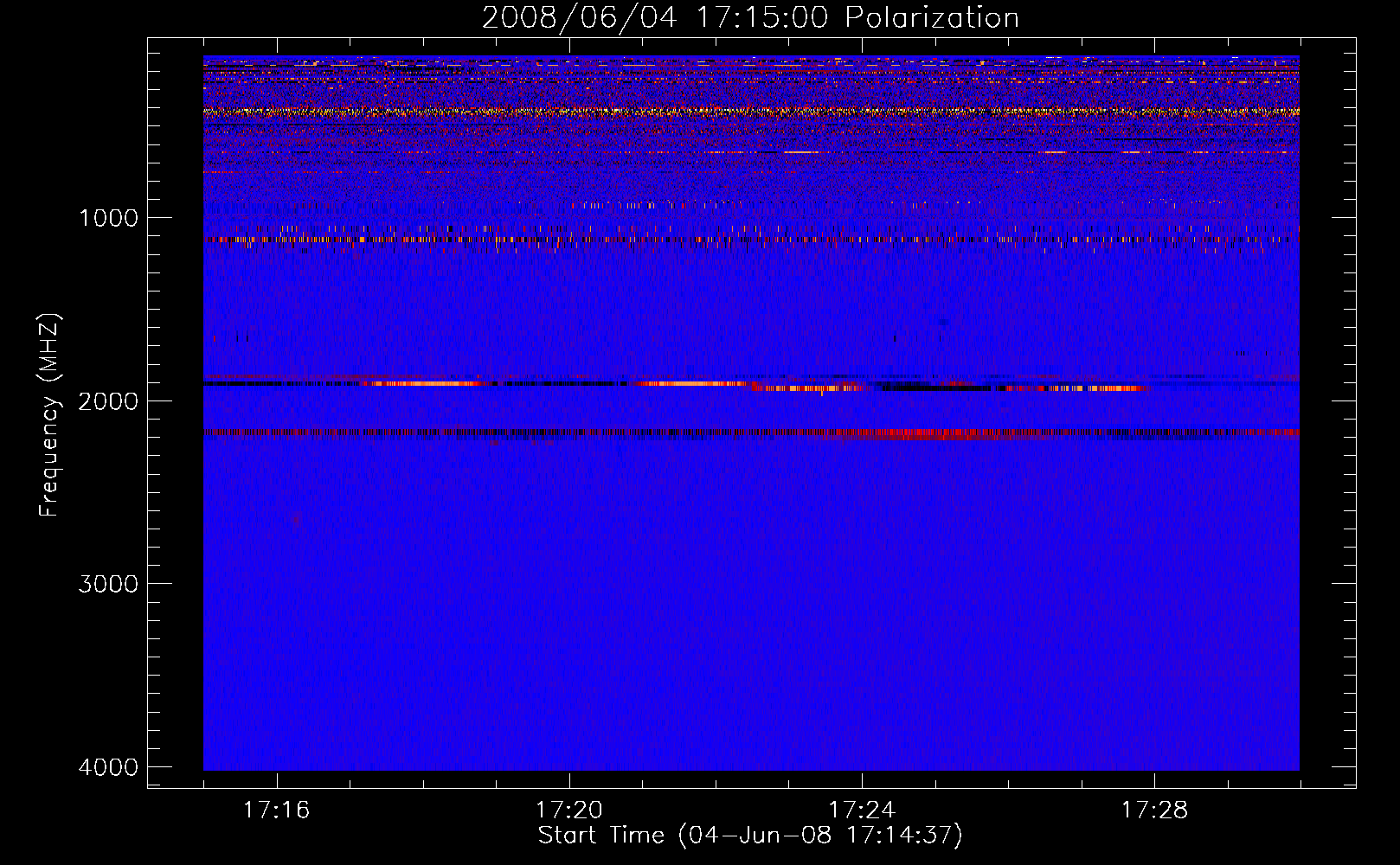
Task: Click the 17:28 time axis label
Action: click(x=1155, y=811)
